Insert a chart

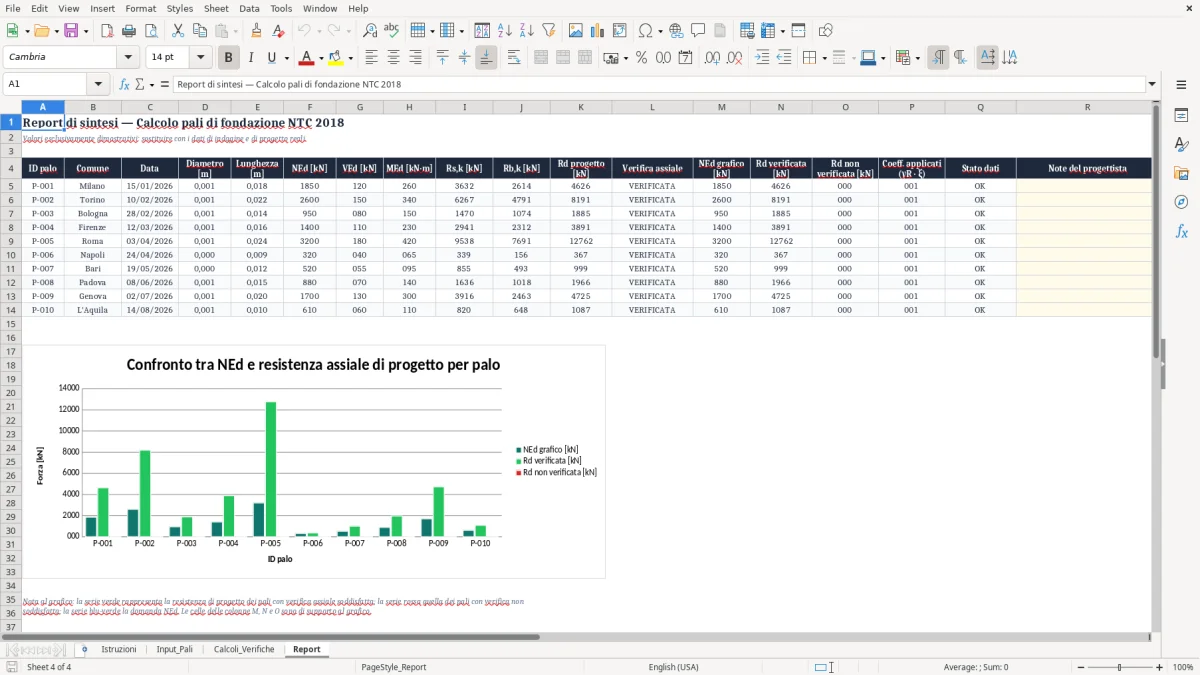pyautogui.click(x=598, y=31)
